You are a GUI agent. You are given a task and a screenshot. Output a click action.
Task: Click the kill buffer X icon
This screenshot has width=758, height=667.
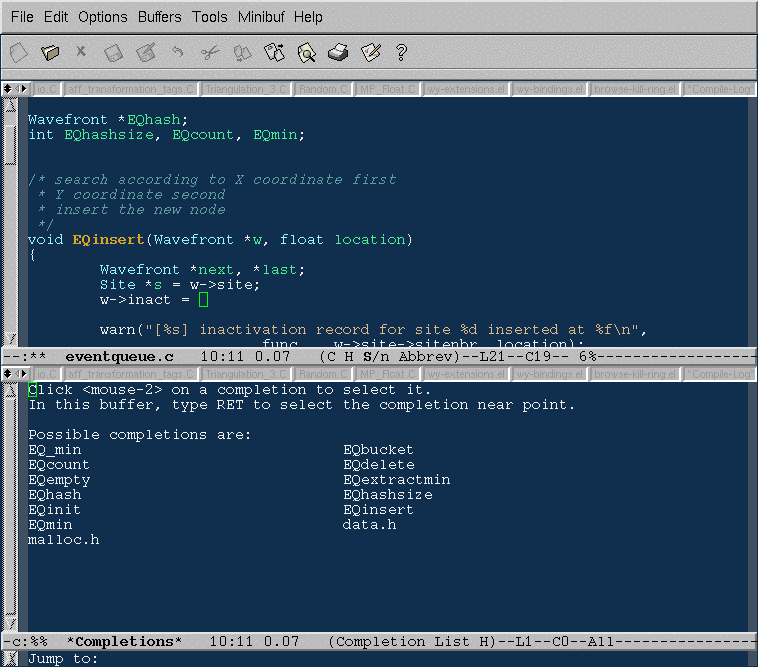pyautogui.click(x=81, y=52)
